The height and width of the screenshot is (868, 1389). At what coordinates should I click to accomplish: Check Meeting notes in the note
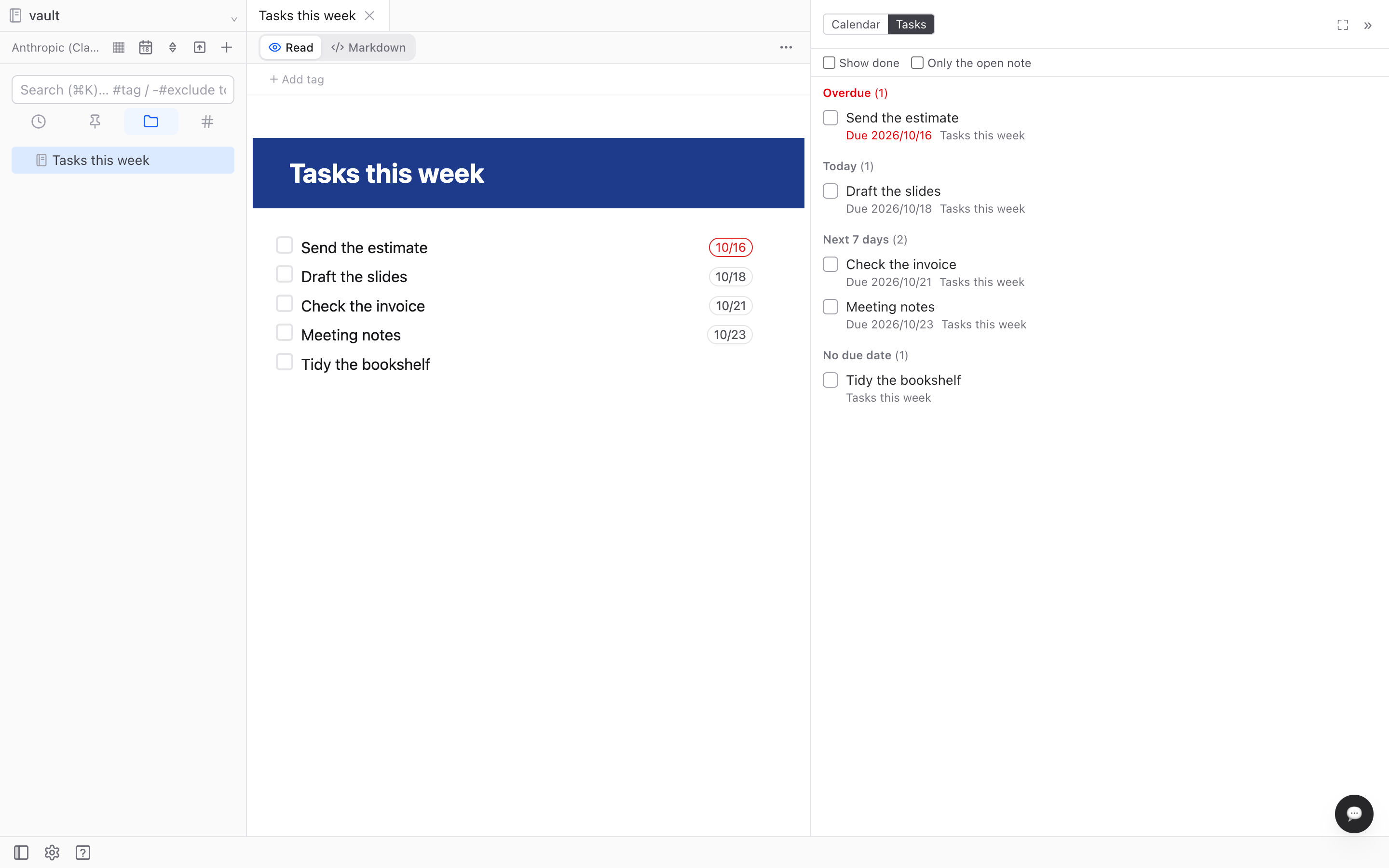284,333
